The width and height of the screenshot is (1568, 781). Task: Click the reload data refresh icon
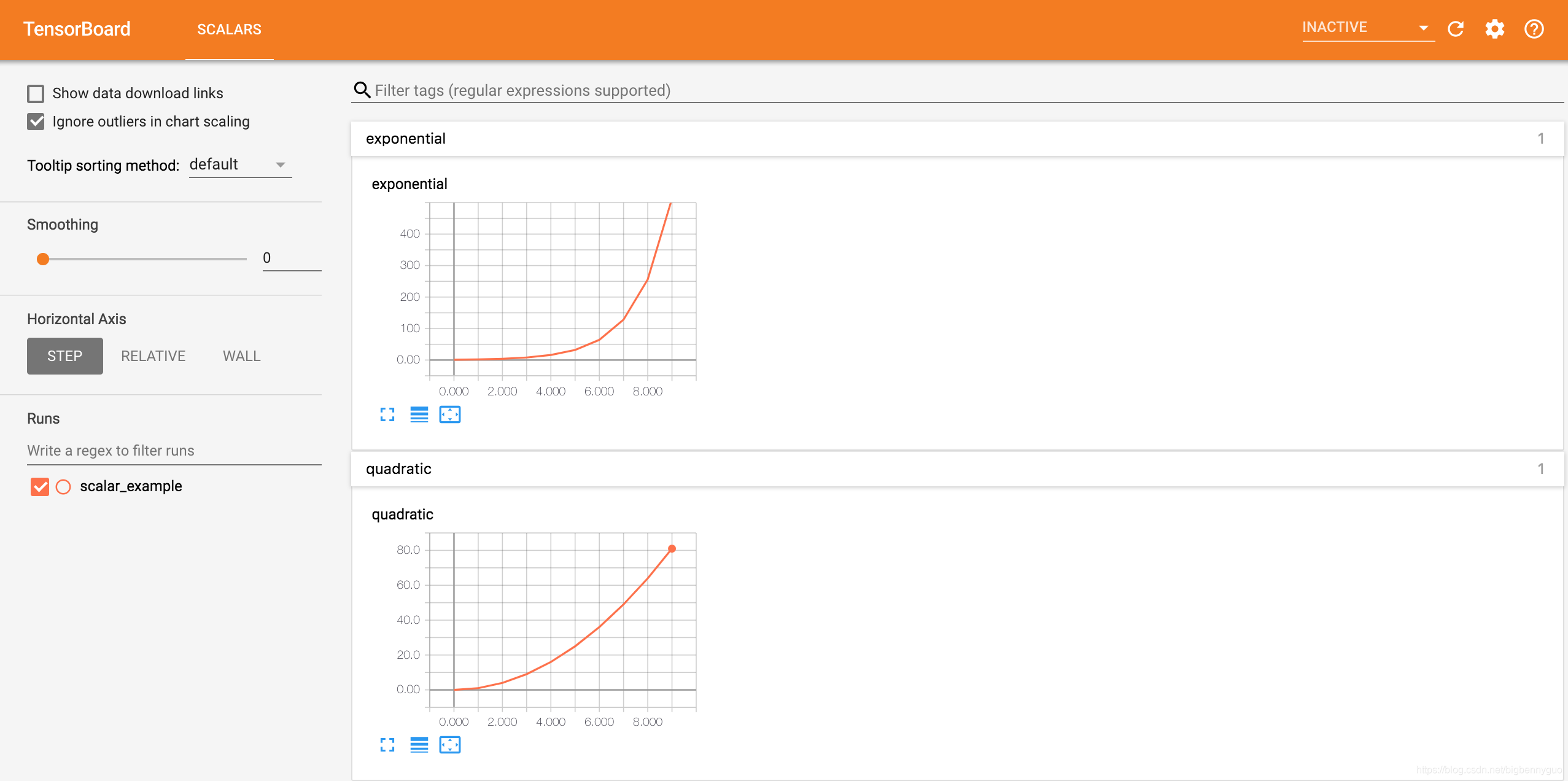click(1456, 29)
